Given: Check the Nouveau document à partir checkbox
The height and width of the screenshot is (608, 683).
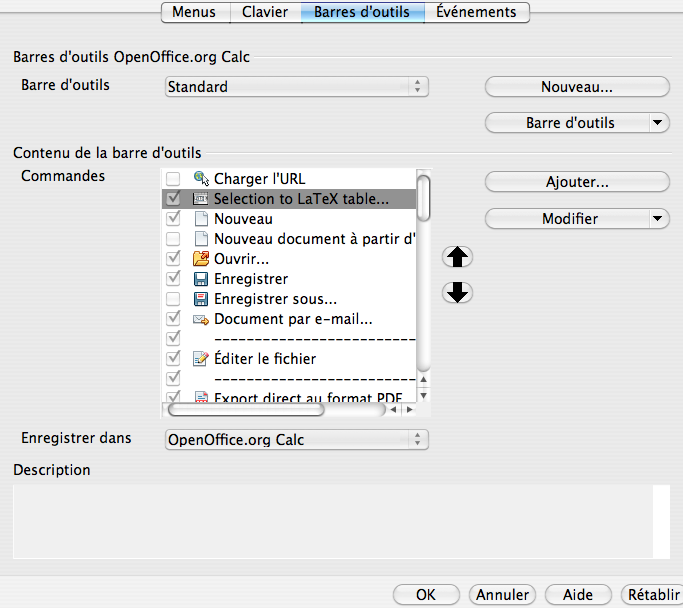Looking at the screenshot, I should pyautogui.click(x=174, y=239).
